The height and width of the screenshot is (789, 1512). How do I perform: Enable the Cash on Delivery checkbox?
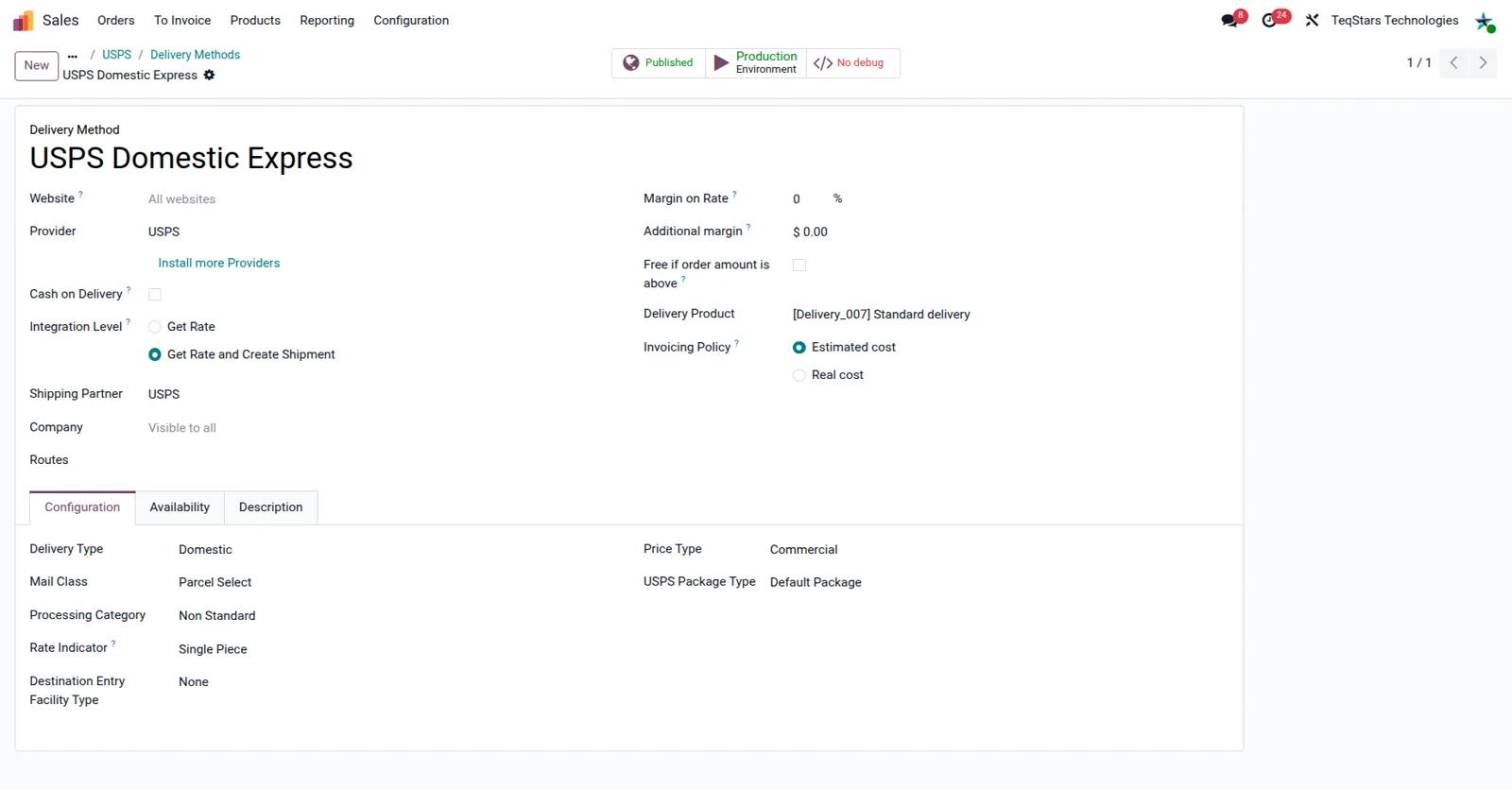155,295
